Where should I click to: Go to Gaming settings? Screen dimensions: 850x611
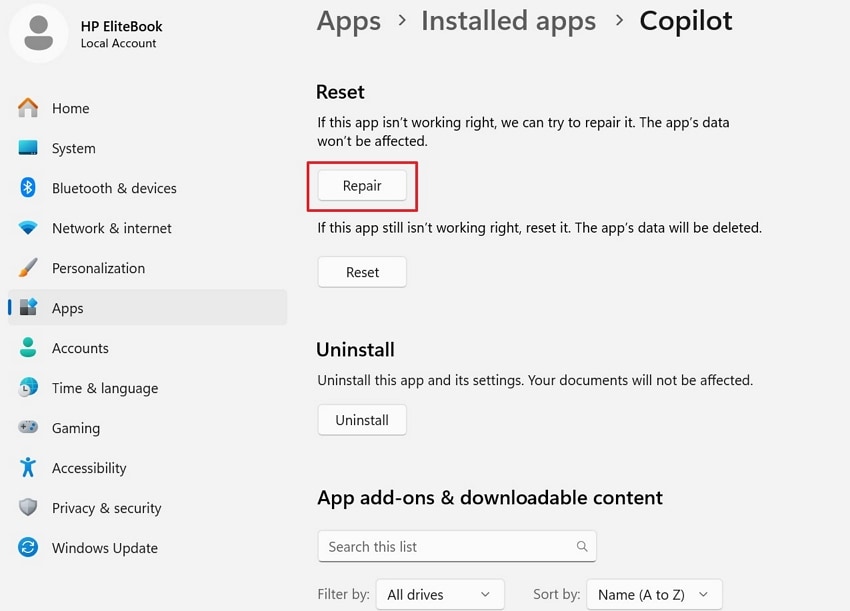tap(76, 428)
